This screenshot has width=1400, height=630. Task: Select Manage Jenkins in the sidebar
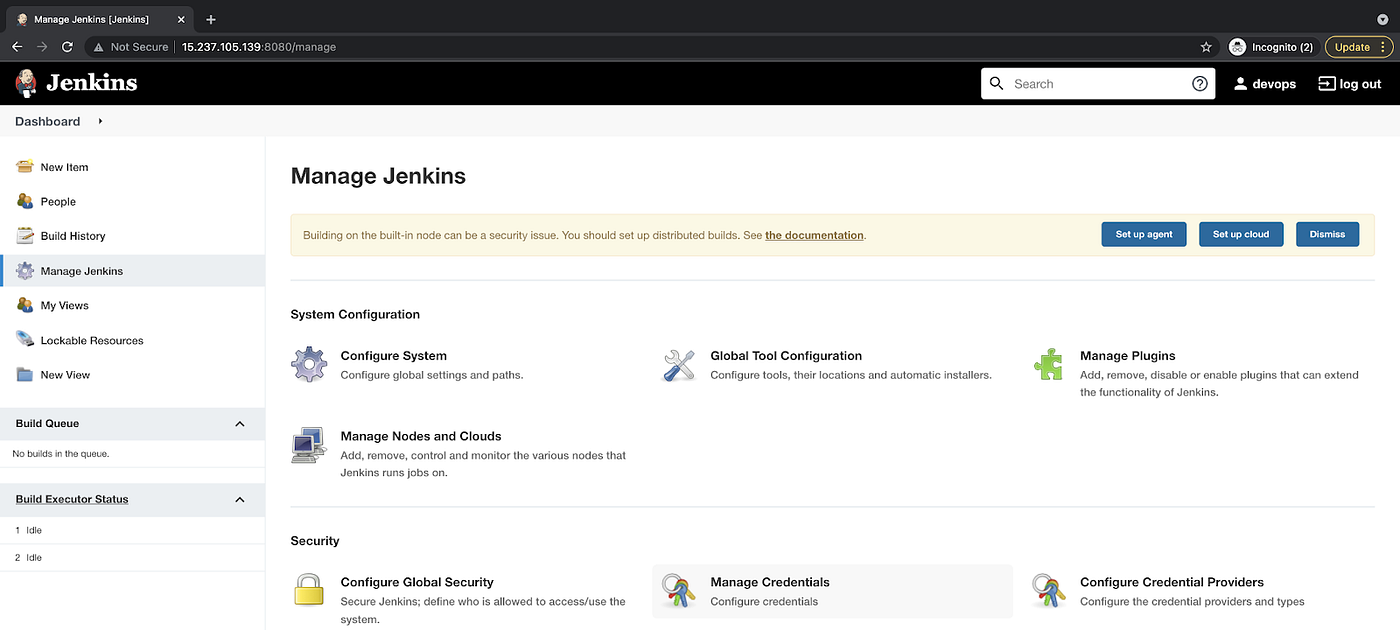pos(132,271)
